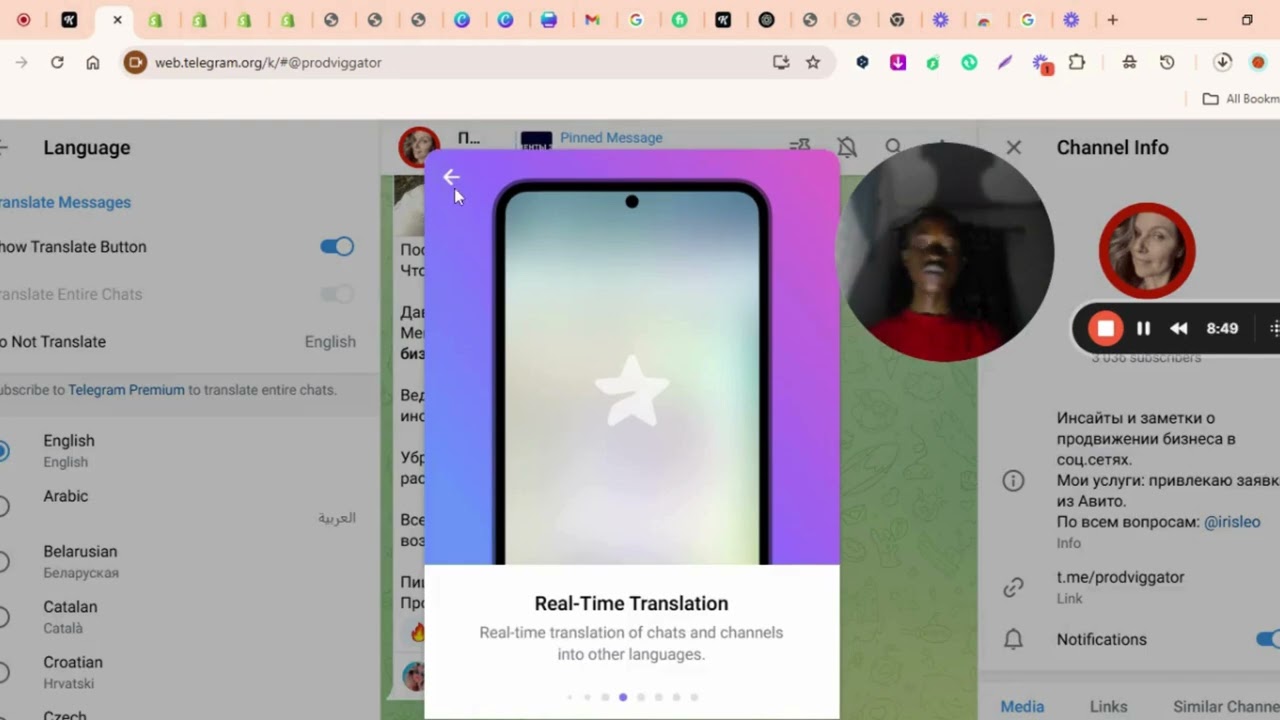Click the "Language" settings title

(x=87, y=148)
